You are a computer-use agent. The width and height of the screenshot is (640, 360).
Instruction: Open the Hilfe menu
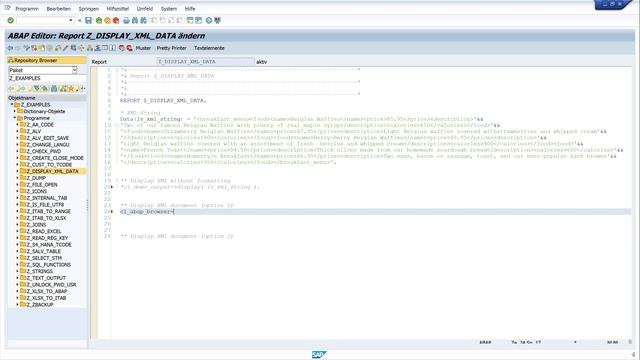pyautogui.click(x=190, y=9)
